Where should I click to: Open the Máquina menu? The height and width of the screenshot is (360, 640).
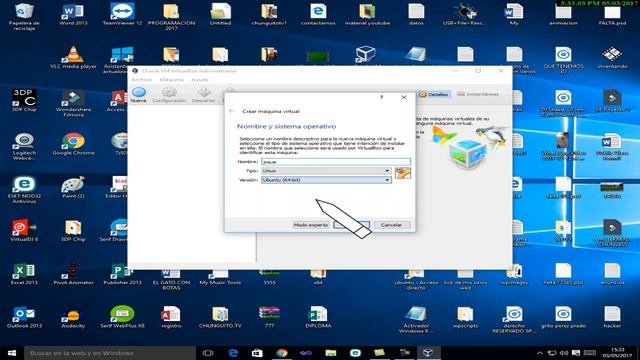tap(171, 80)
